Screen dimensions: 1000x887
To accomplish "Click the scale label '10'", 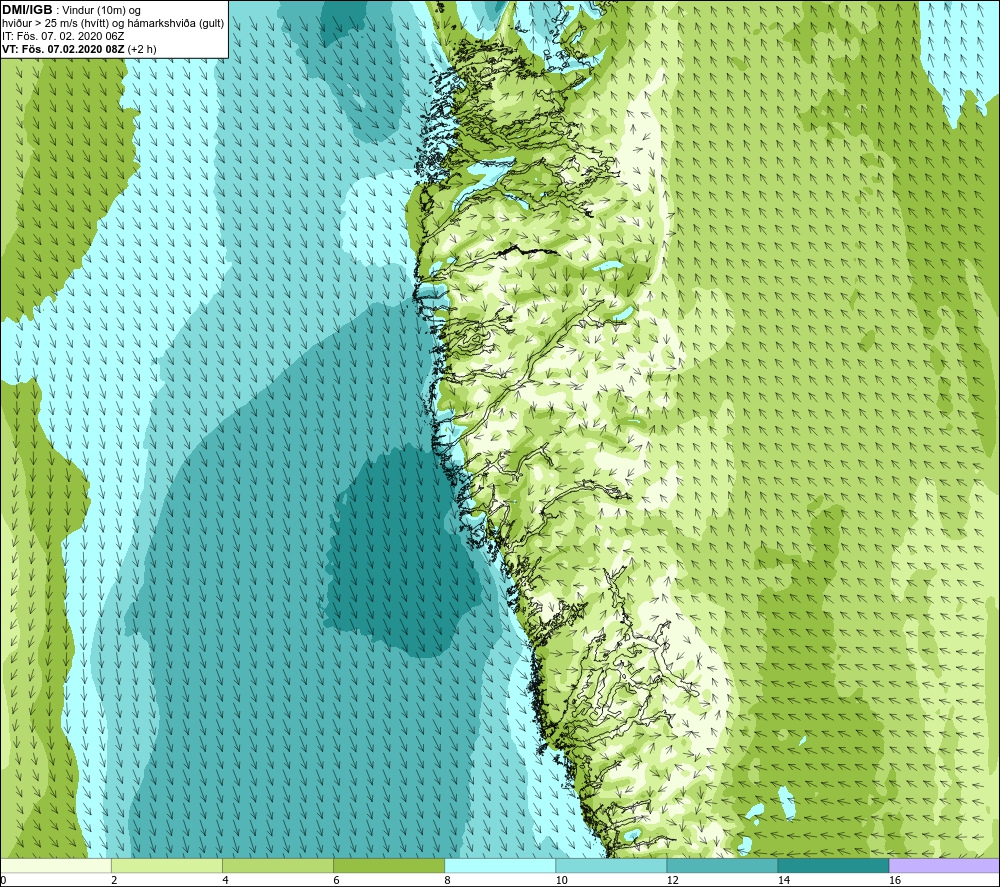I will [x=561, y=880].
